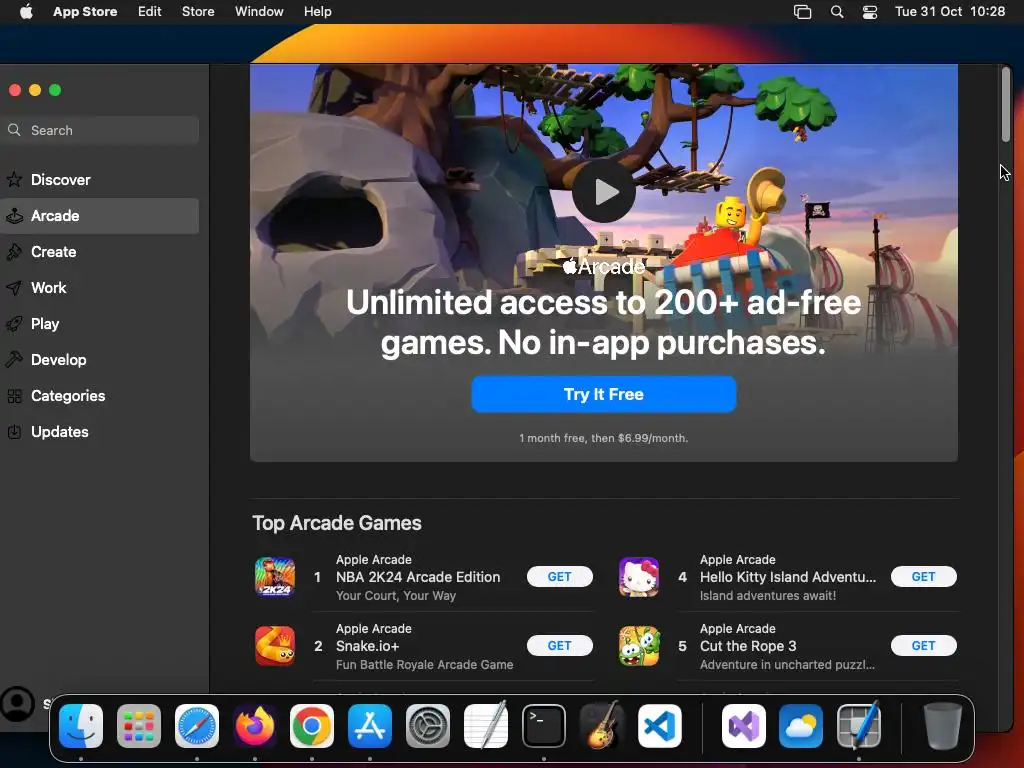
Task: Open the Store menu
Action: (198, 12)
